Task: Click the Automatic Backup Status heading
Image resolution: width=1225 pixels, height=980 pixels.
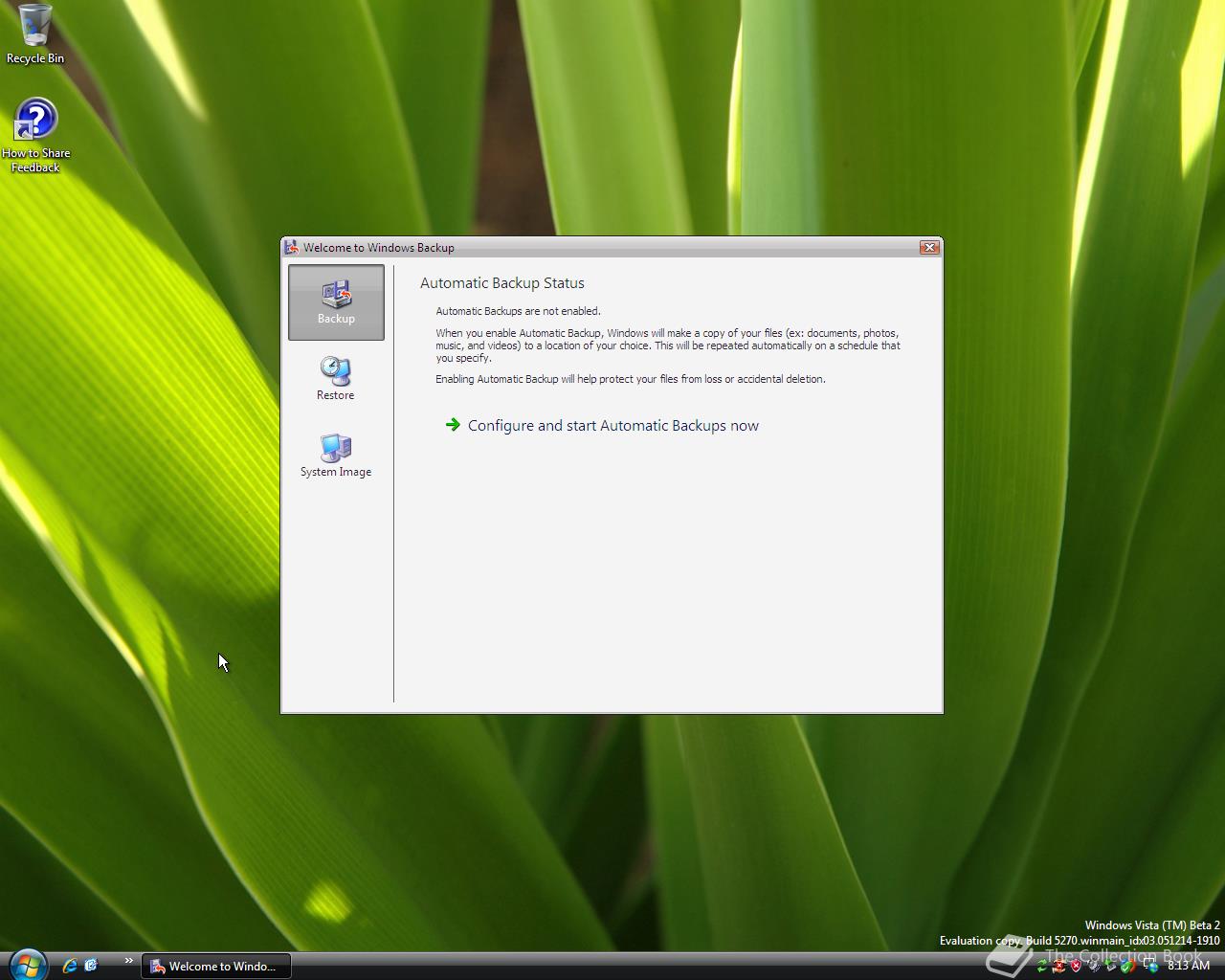Action: [x=502, y=283]
